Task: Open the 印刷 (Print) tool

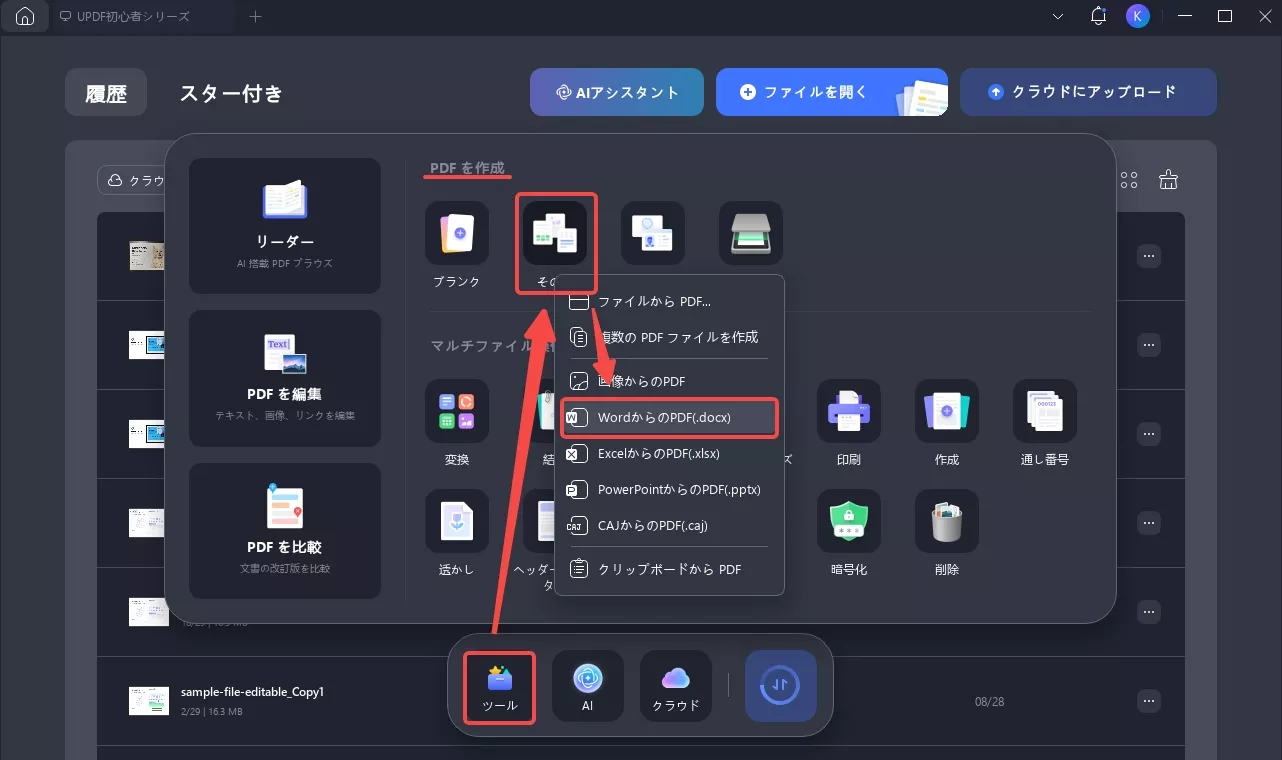Action: point(848,412)
